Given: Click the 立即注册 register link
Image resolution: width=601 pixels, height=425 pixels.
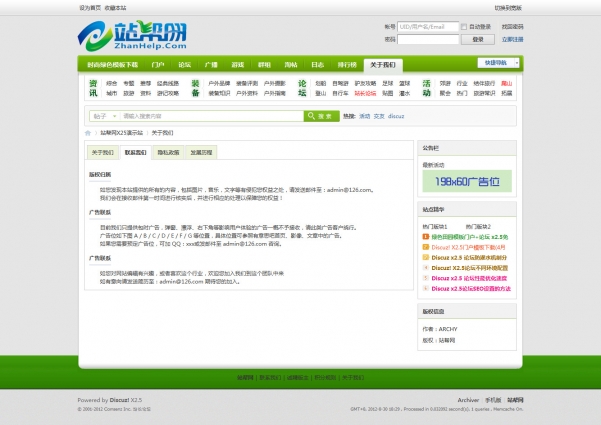Looking at the screenshot, I should click(512, 39).
